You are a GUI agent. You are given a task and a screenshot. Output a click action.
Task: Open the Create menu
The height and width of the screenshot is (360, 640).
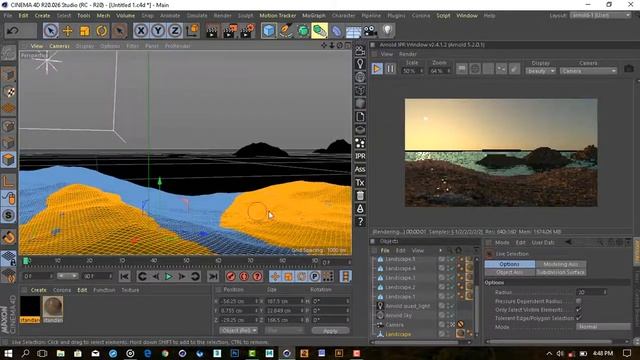click(x=42, y=16)
